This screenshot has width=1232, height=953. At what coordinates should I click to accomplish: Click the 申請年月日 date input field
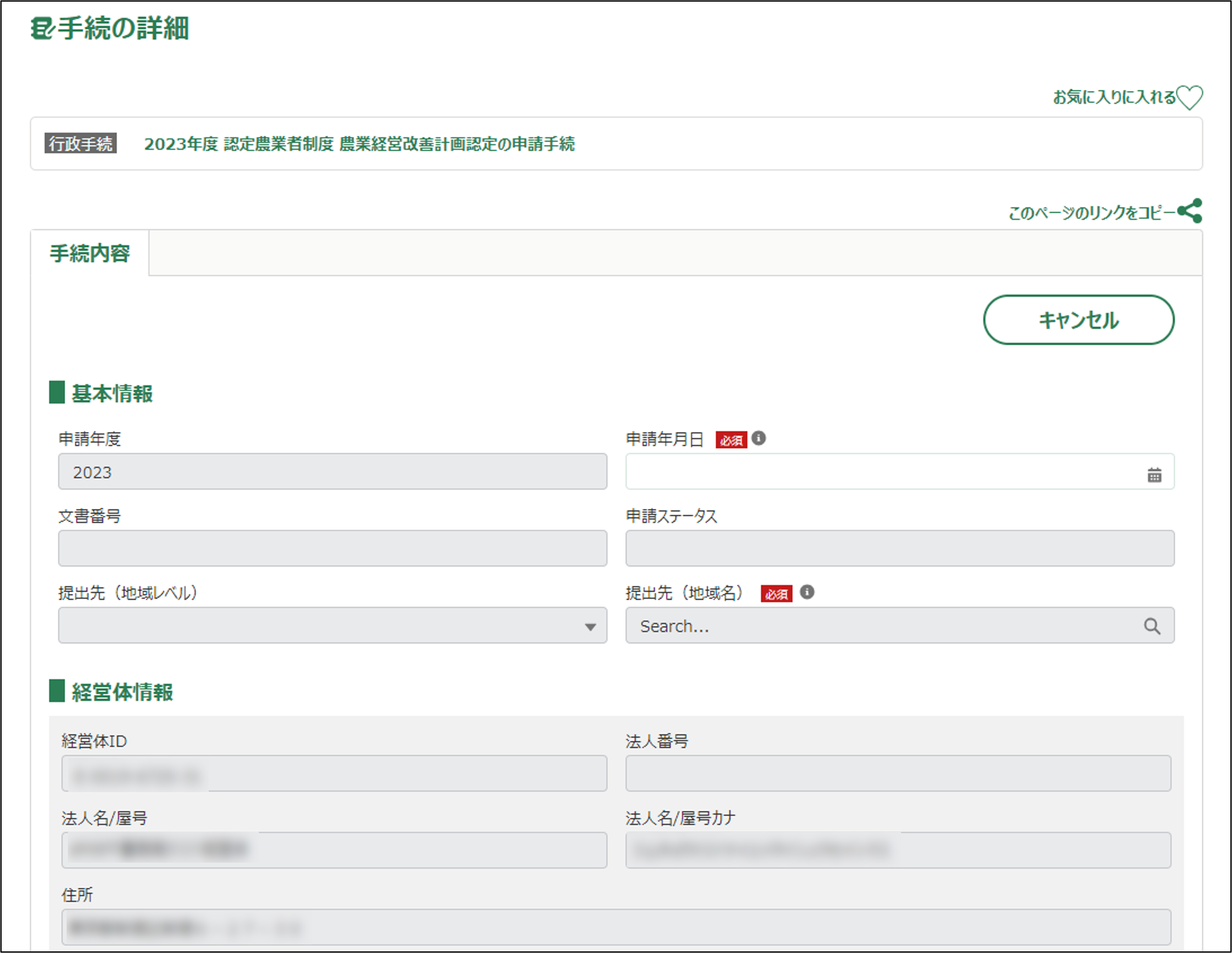coord(880,472)
